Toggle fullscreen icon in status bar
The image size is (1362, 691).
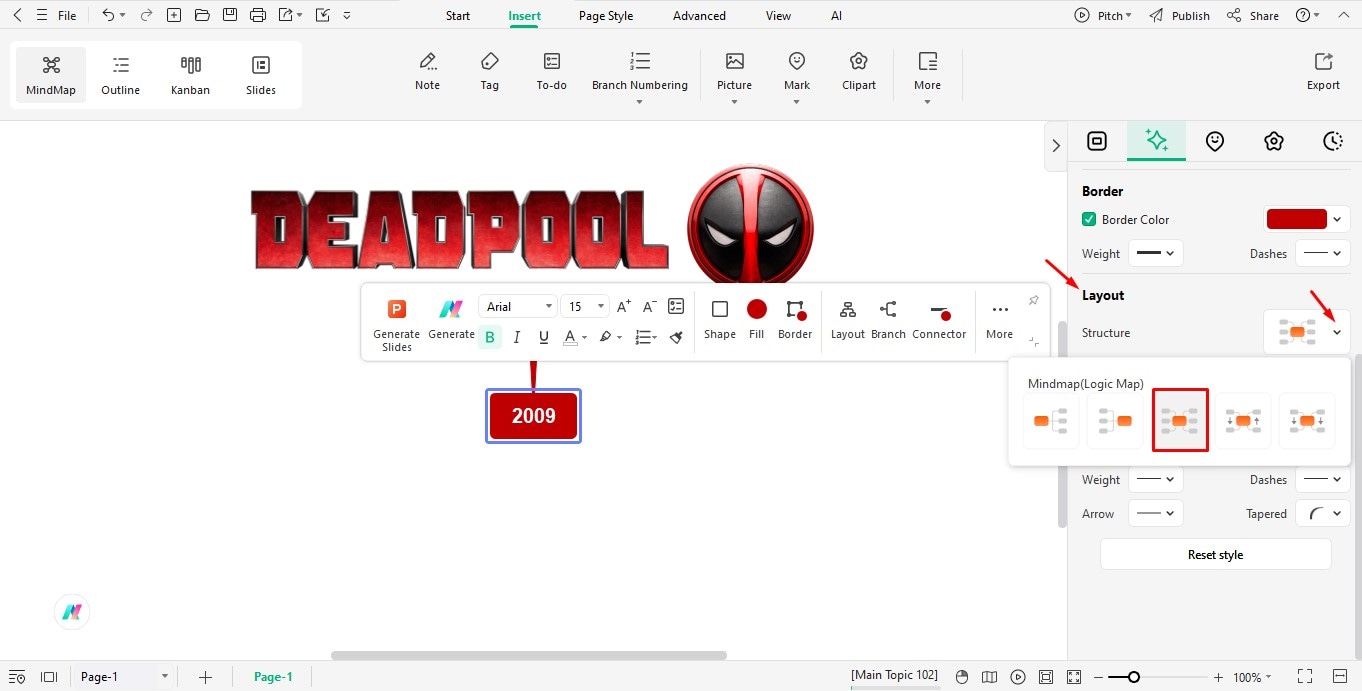pyautogui.click(x=1304, y=677)
